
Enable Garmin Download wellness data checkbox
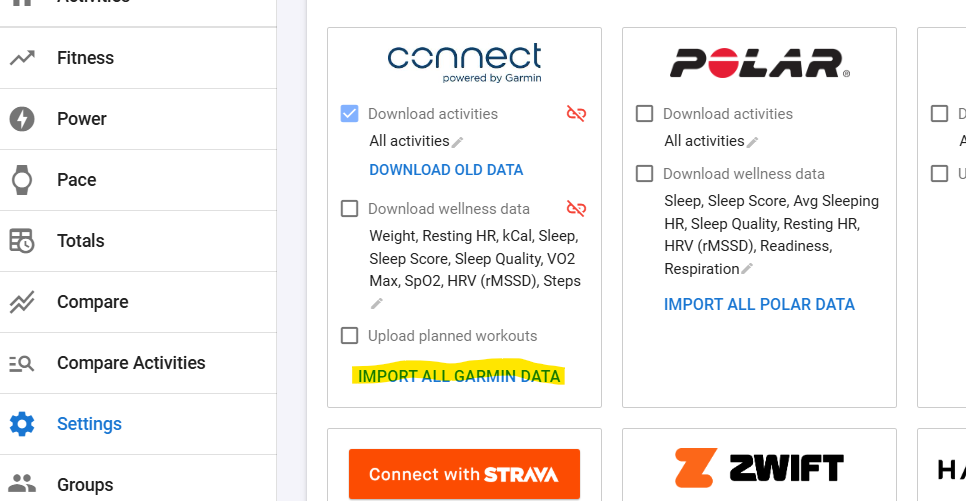(349, 208)
